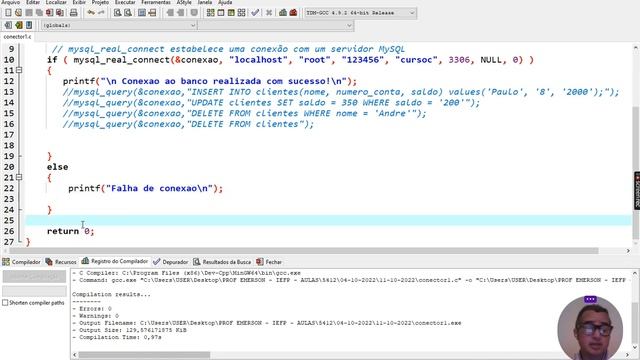Click the return 0; statement
Image resolution: width=640 pixels, height=360 pixels.
[71, 231]
